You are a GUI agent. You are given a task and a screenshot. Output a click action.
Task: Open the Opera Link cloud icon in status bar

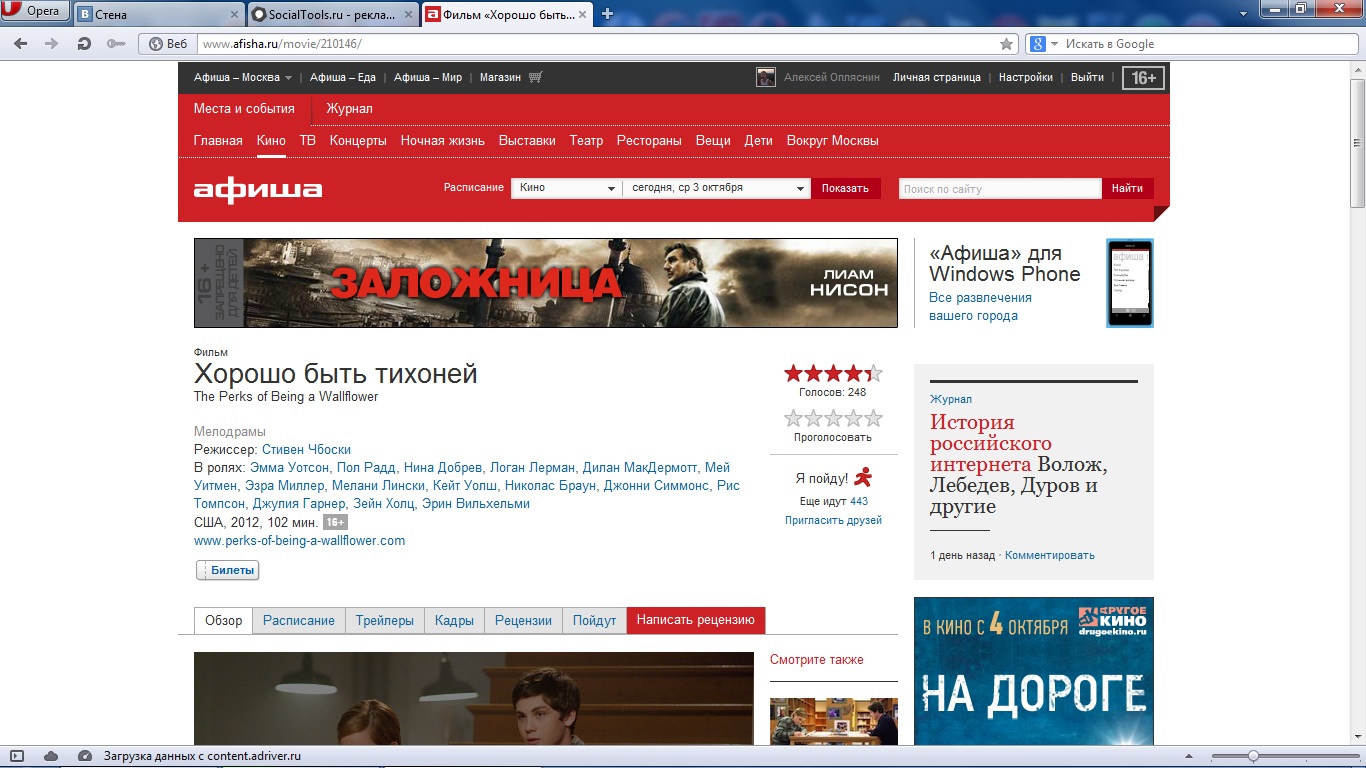click(x=51, y=756)
